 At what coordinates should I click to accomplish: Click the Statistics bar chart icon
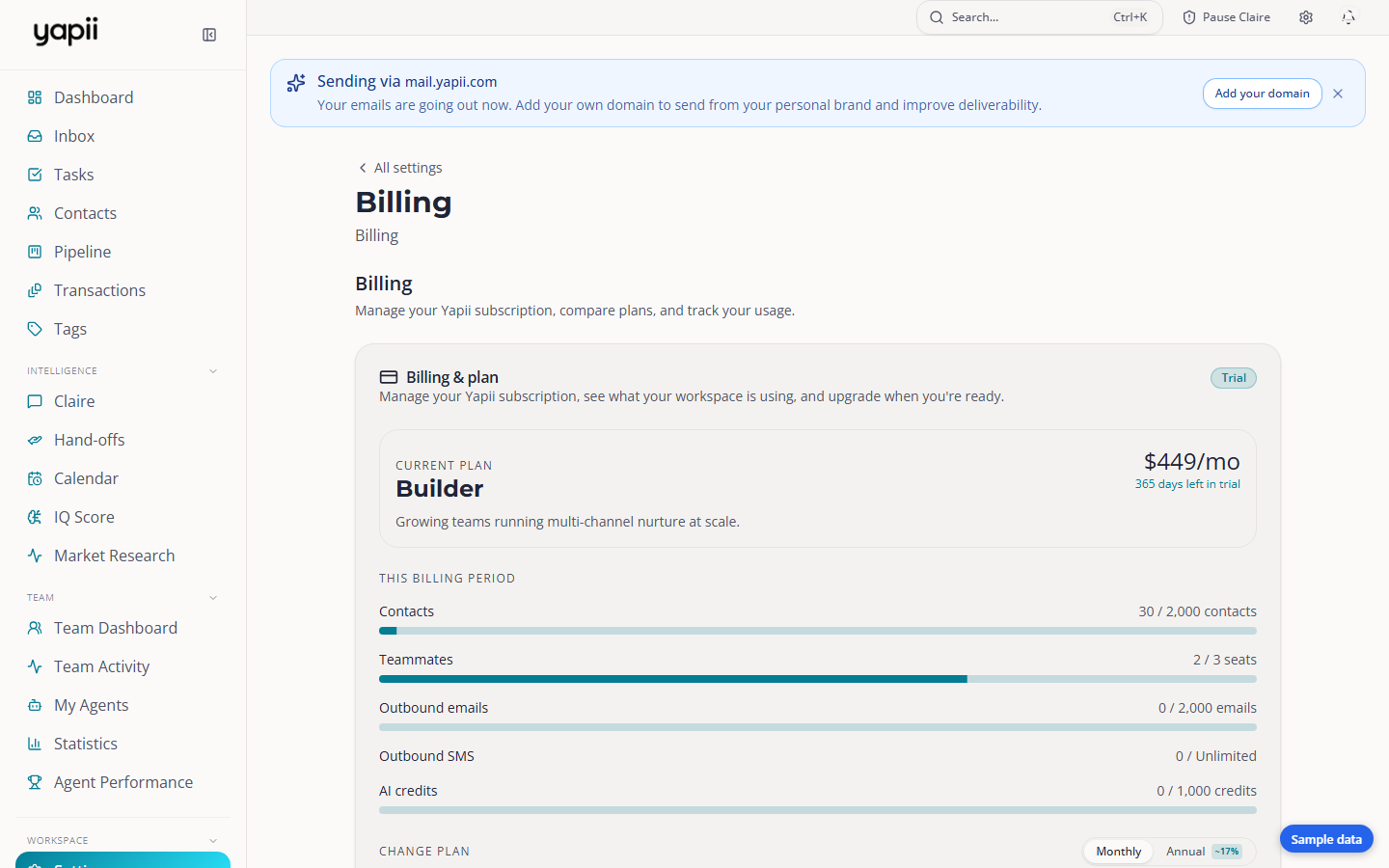[x=35, y=744]
